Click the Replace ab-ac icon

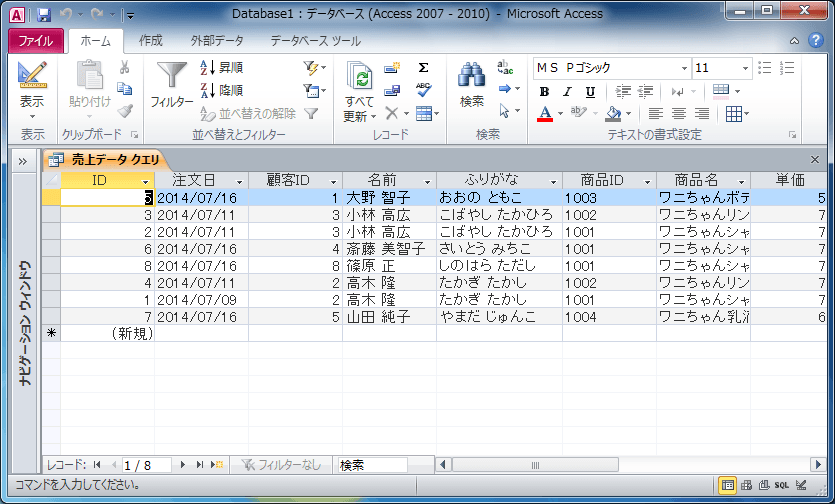pyautogui.click(x=505, y=68)
